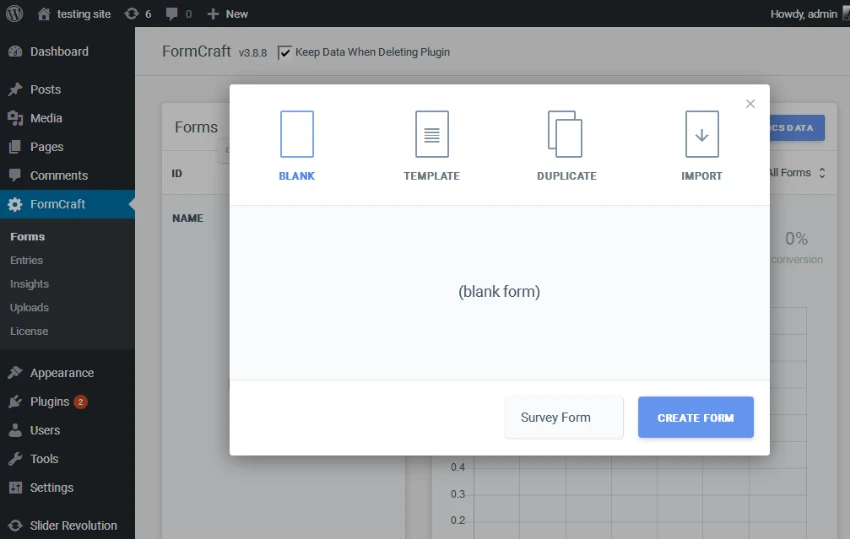Click the WordPress logo icon
The height and width of the screenshot is (539, 850).
(x=13, y=14)
